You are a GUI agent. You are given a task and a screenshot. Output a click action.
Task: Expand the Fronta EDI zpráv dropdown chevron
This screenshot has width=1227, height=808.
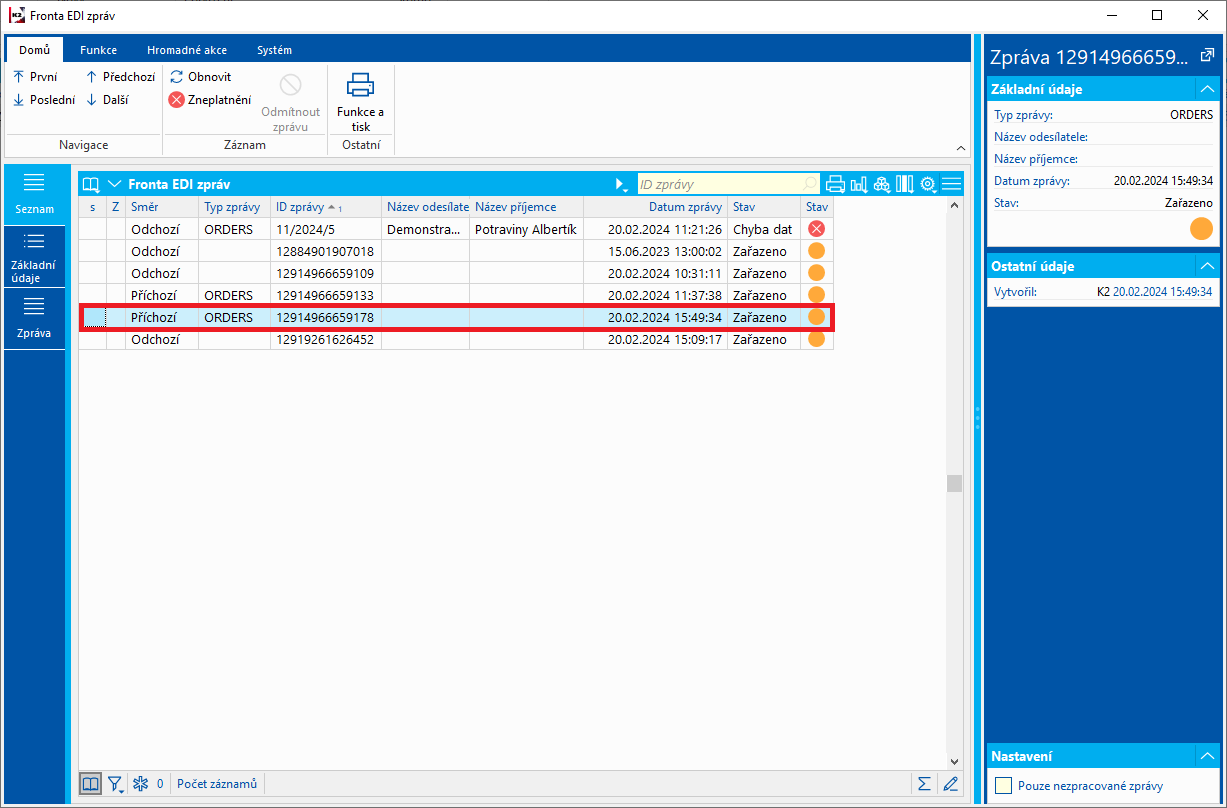coord(114,184)
